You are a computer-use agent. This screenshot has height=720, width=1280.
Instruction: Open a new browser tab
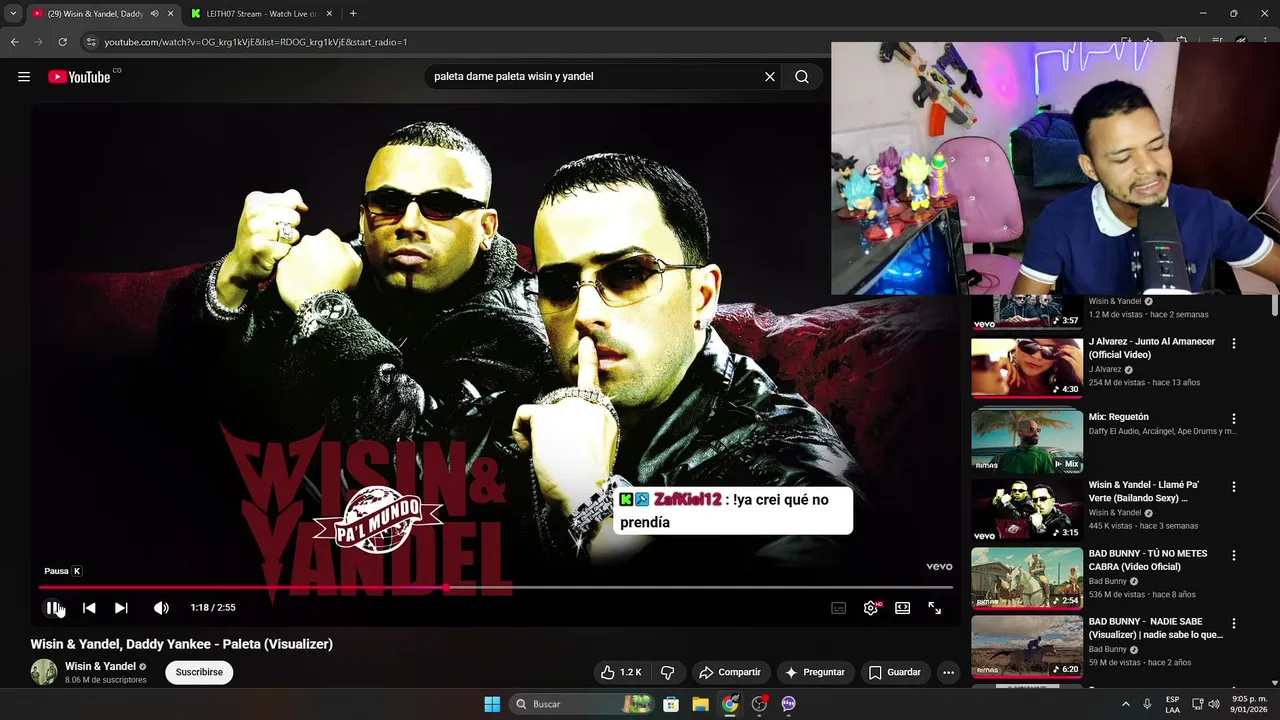pyautogui.click(x=353, y=13)
